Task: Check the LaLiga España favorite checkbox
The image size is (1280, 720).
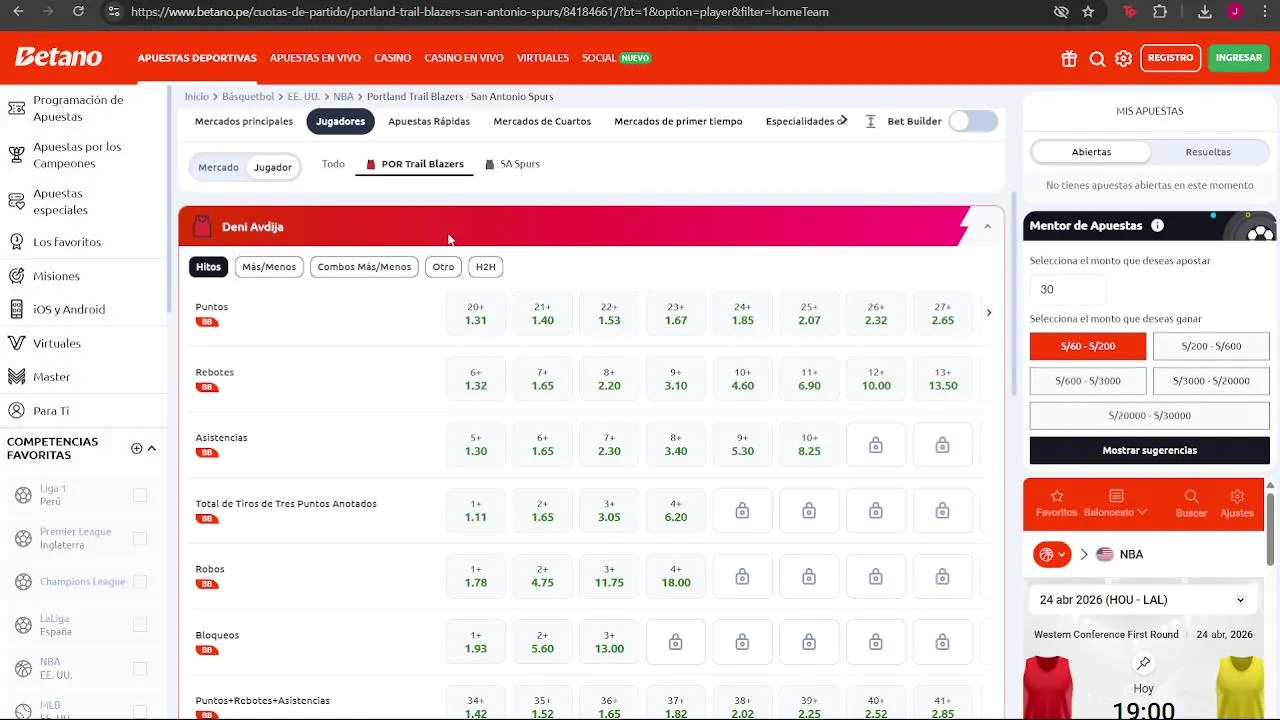Action: click(140, 625)
